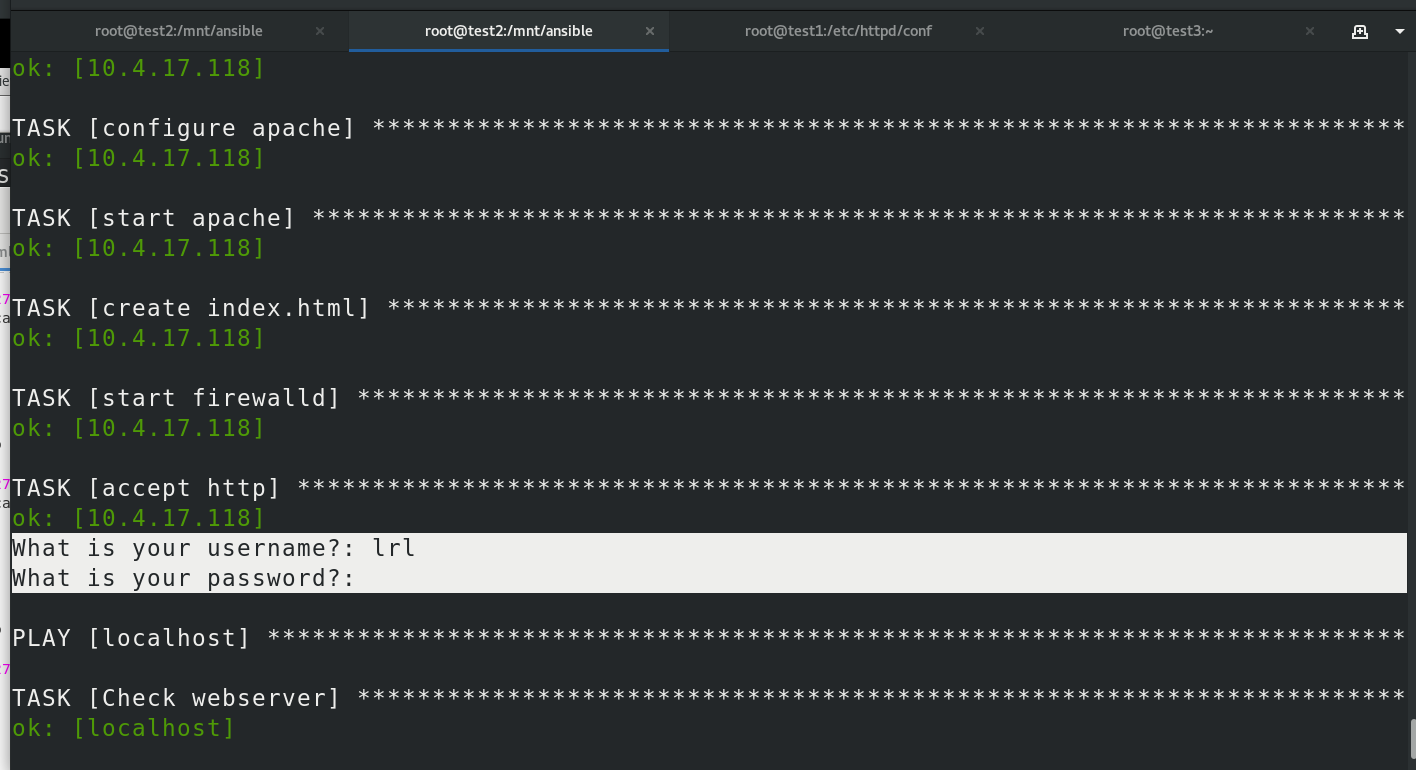This screenshot has height=770, width=1416.
Task: Click the 'ok: [localhost]' line
Action: (124, 728)
